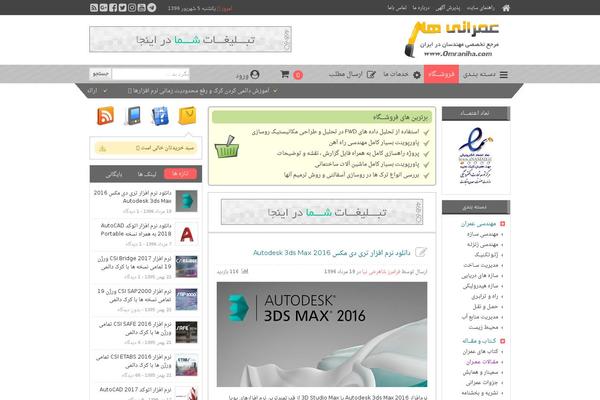This screenshot has height=400, width=600.
Task: Click the views chart icon near 116
Action: 245,271
